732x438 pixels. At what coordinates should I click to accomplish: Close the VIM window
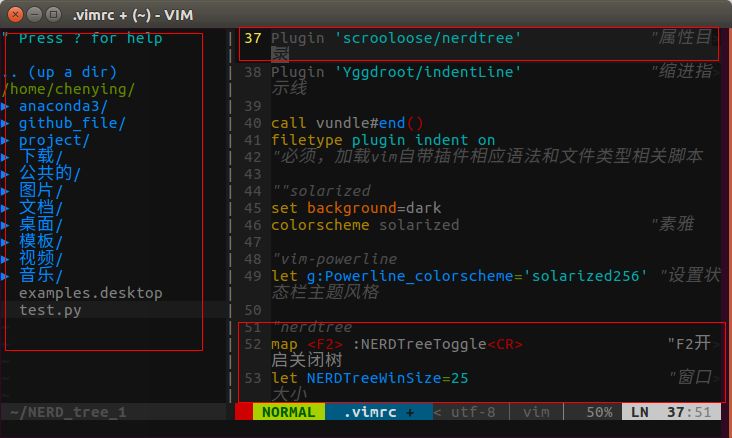15,14
